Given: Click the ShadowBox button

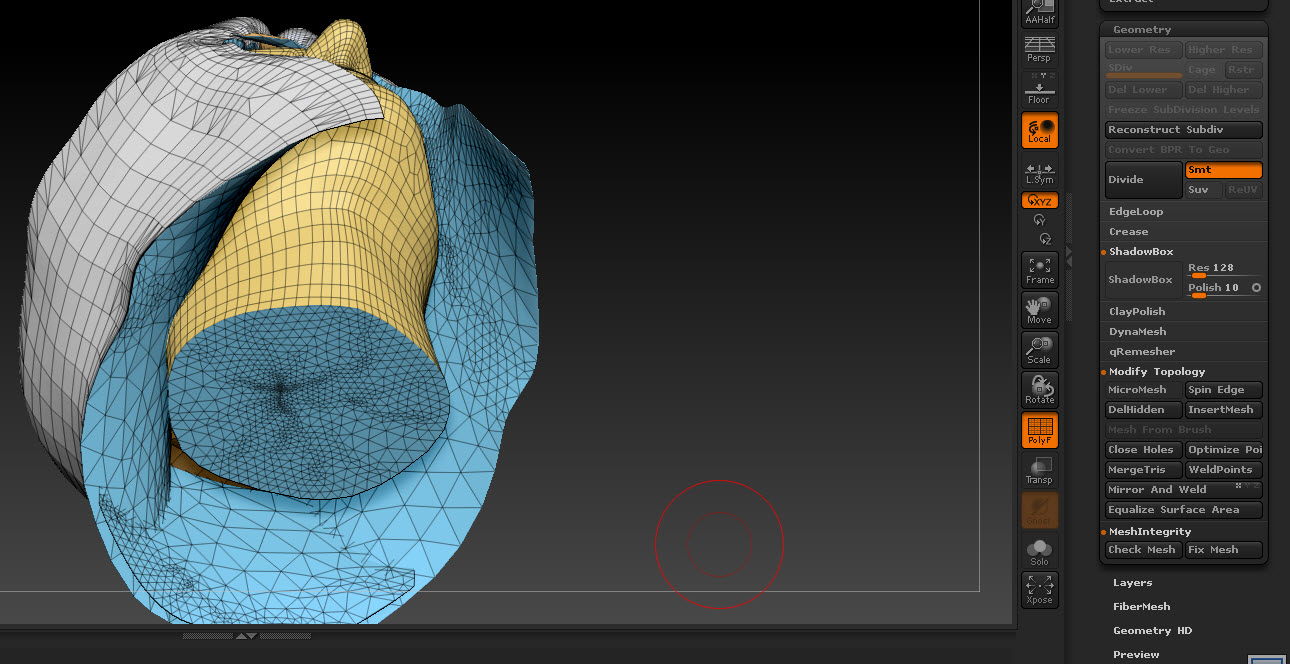Looking at the screenshot, I should tap(1144, 280).
